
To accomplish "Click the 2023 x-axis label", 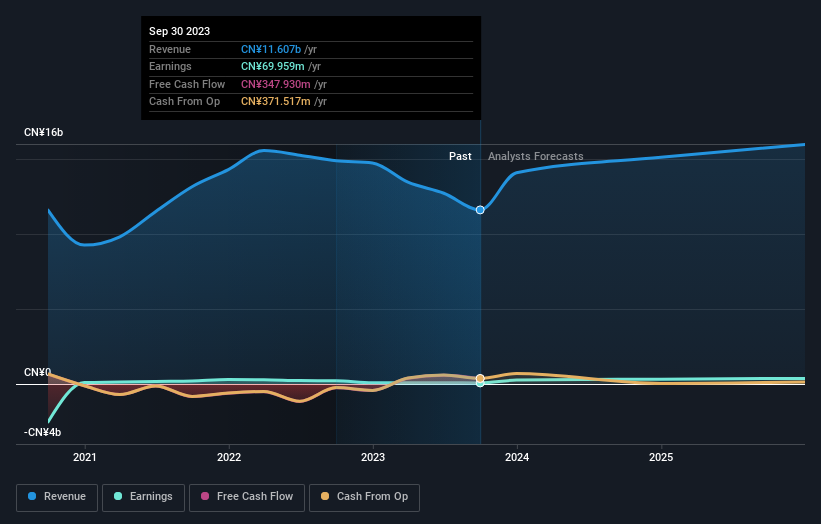I will 373,457.
